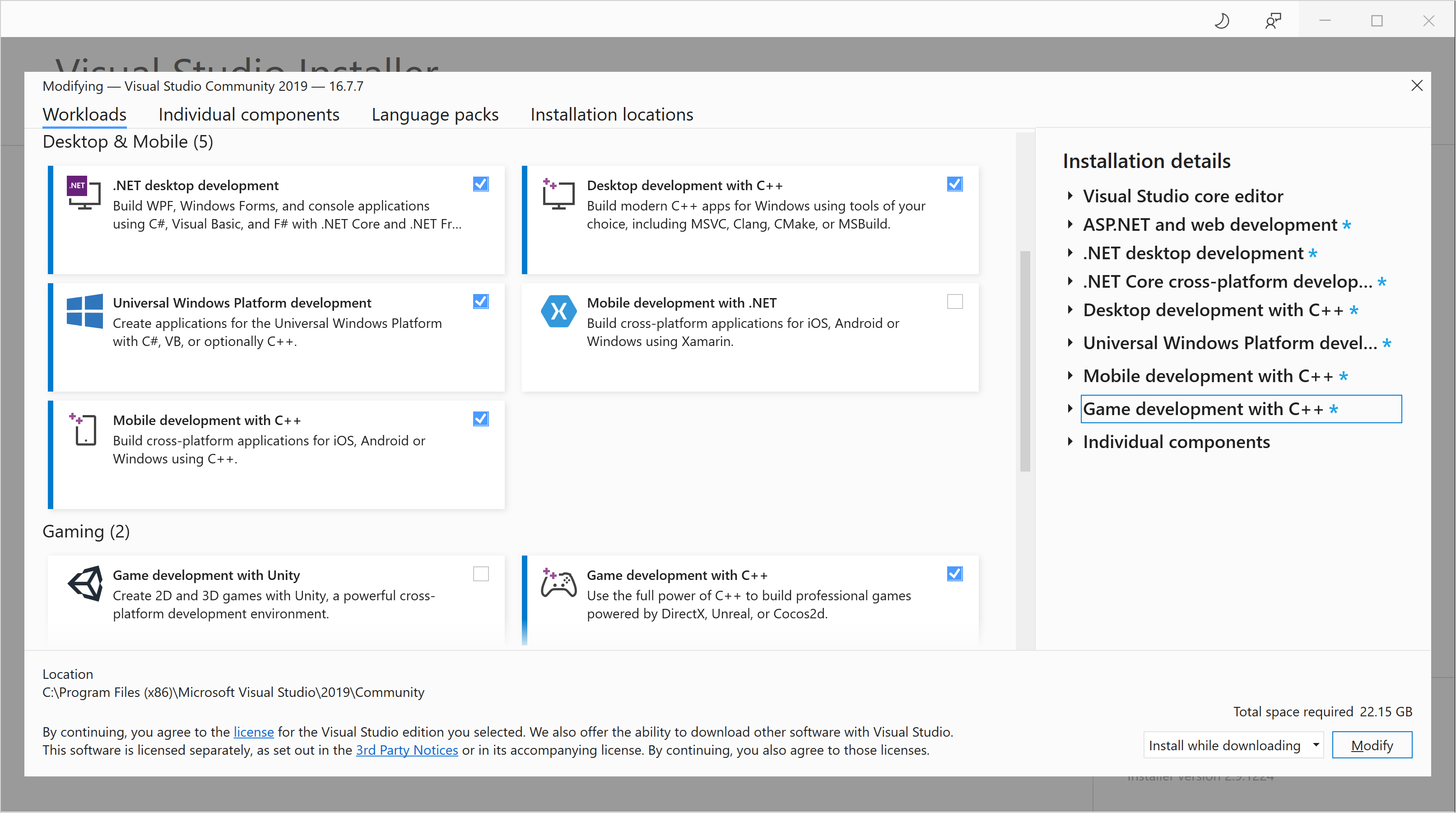The height and width of the screenshot is (813, 1456).
Task: Click the Unity game development icon
Action: click(x=85, y=584)
